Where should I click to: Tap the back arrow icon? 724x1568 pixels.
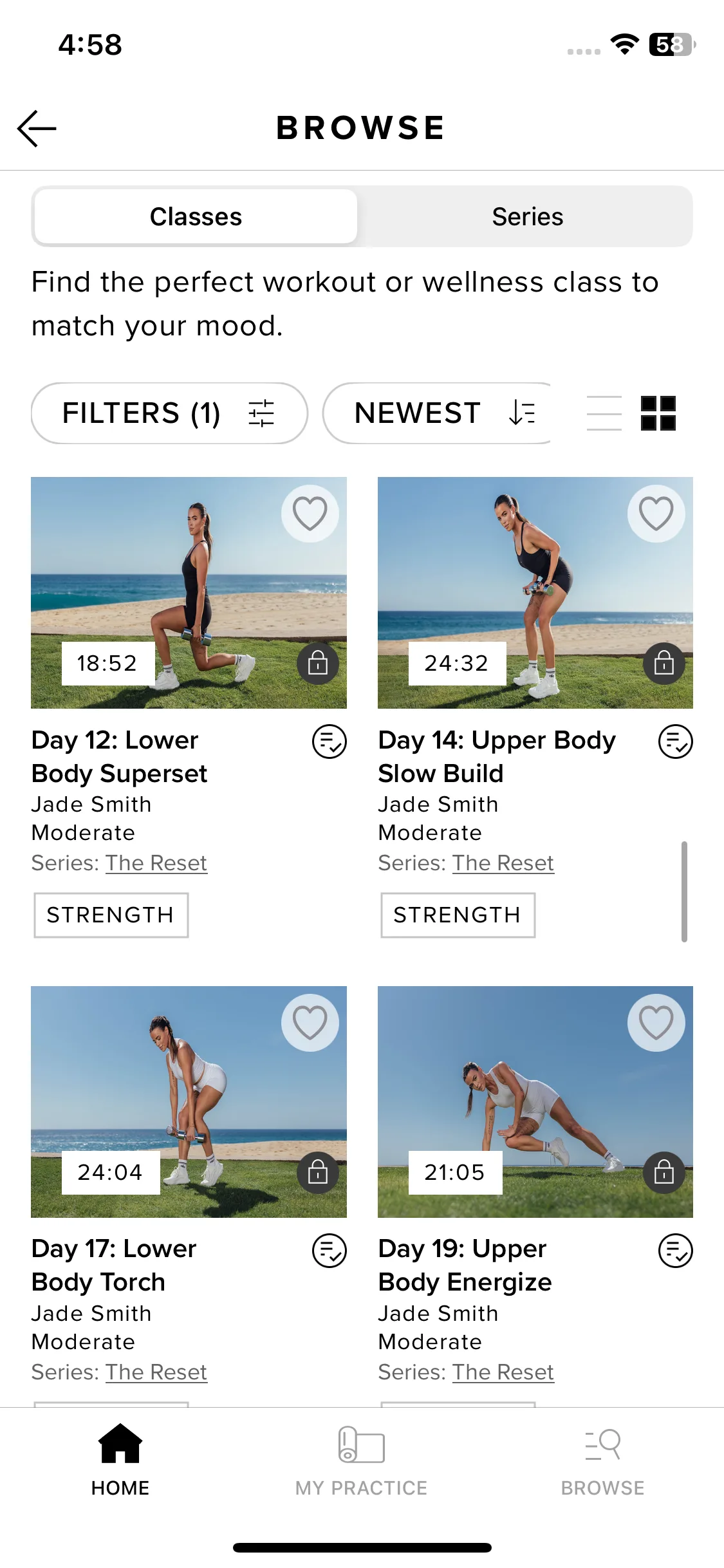[37, 128]
